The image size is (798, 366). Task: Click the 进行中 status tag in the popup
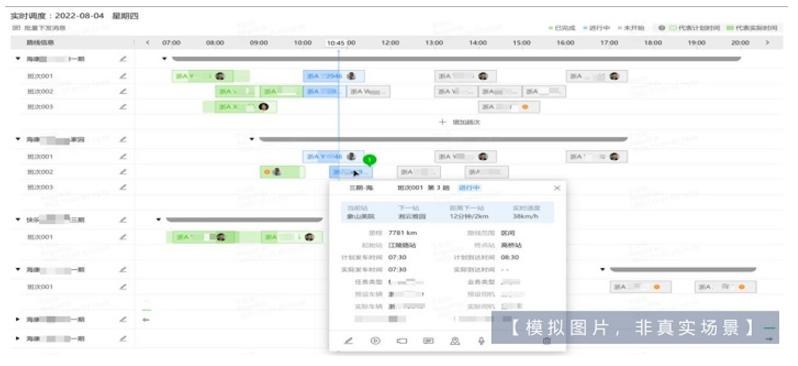(469, 188)
